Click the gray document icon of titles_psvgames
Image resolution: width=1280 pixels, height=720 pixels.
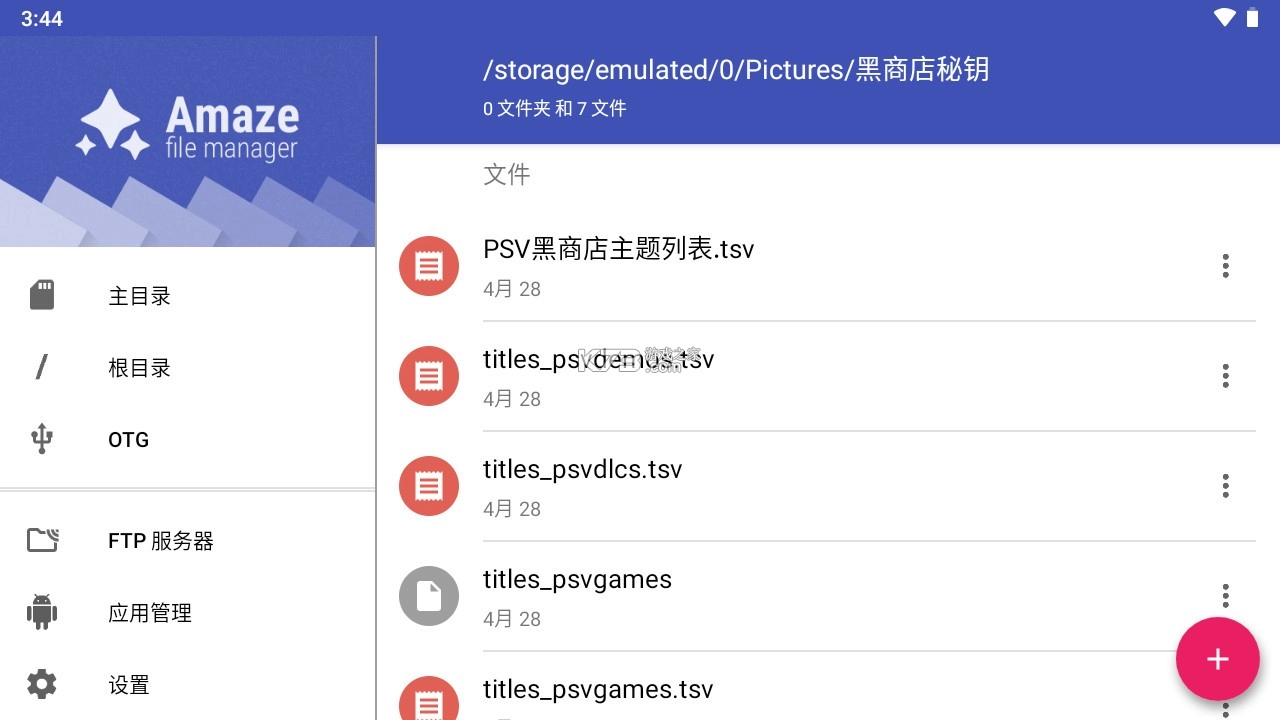tap(428, 596)
